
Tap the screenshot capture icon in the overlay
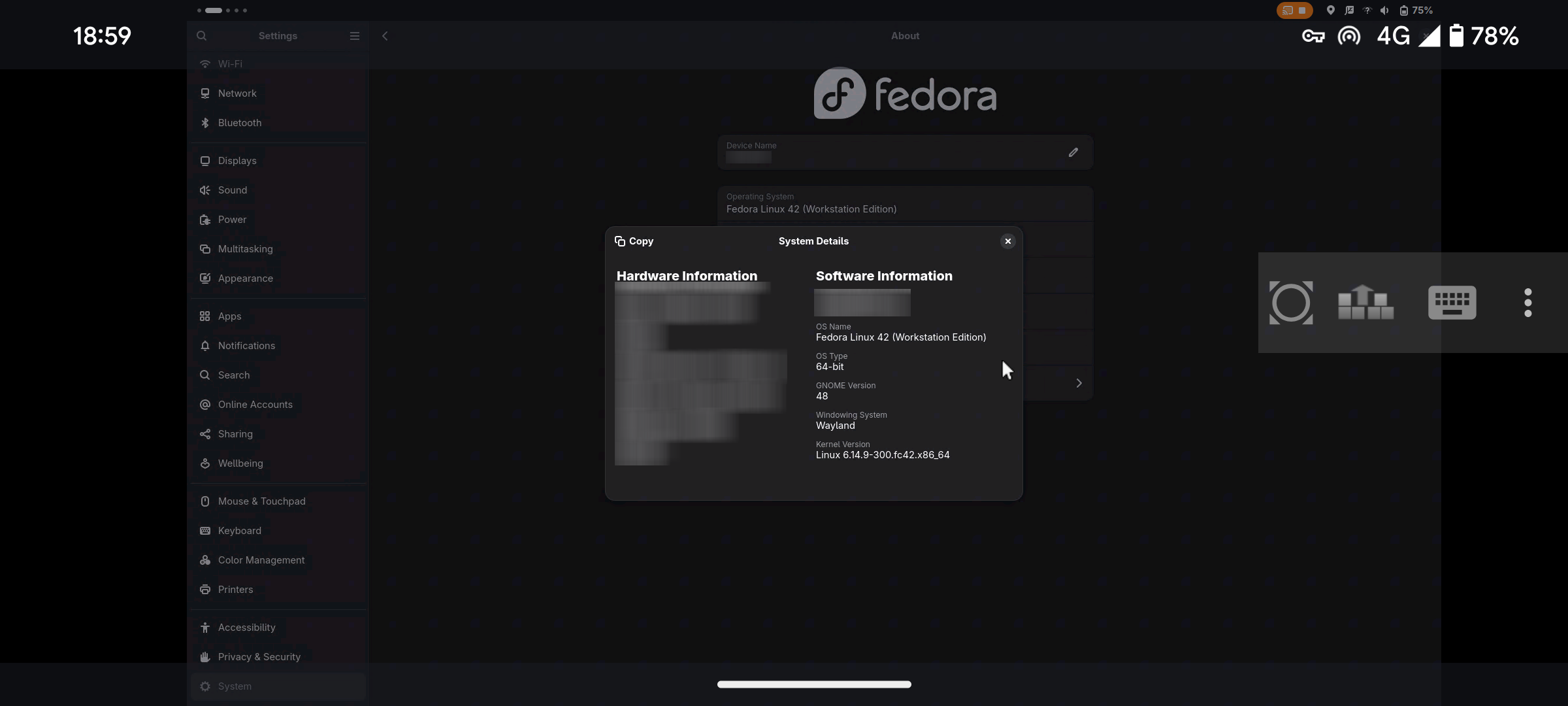pos(1291,303)
